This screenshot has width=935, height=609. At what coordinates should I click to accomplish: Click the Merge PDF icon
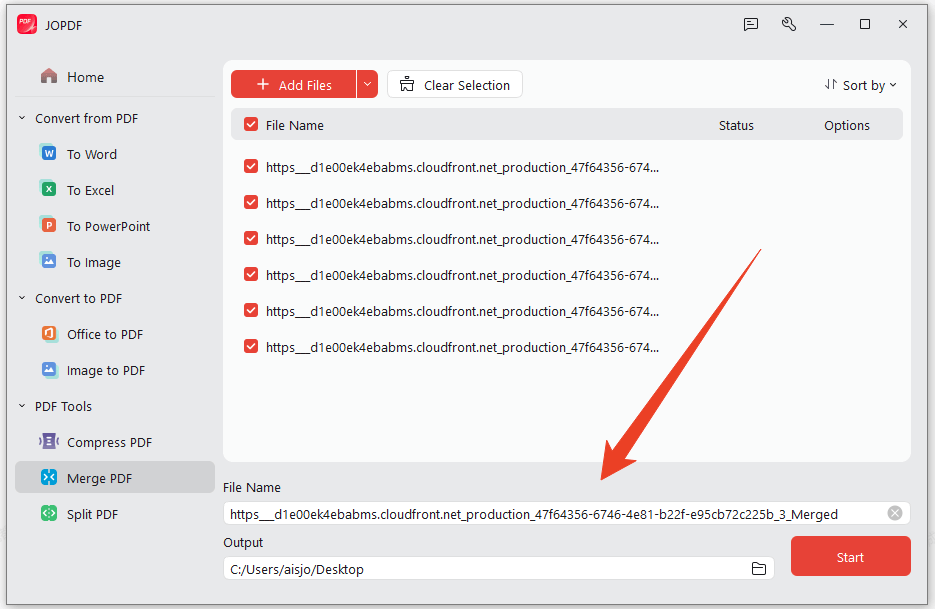(x=49, y=477)
